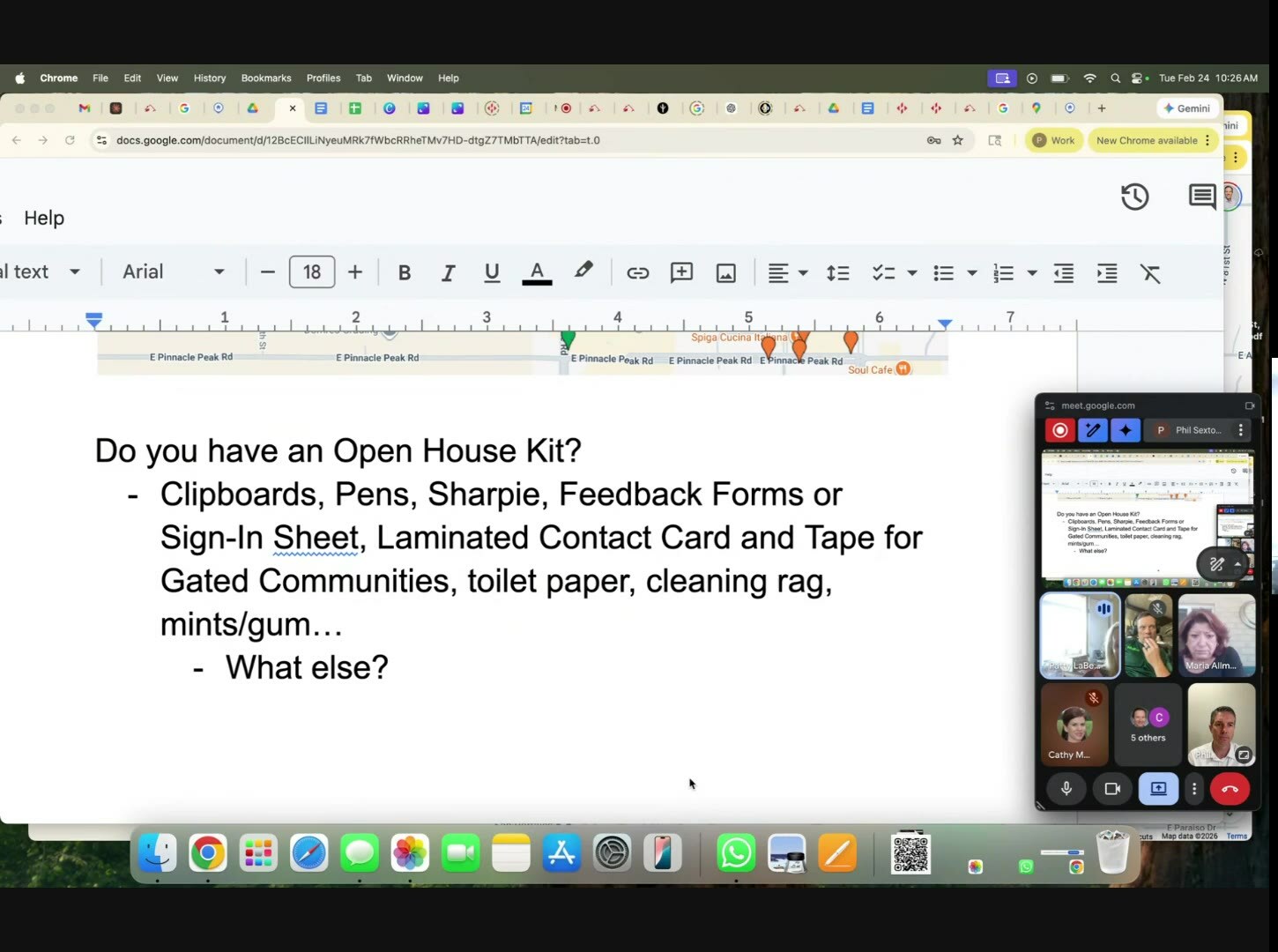Toggle the camera in Meet window

(x=1112, y=789)
